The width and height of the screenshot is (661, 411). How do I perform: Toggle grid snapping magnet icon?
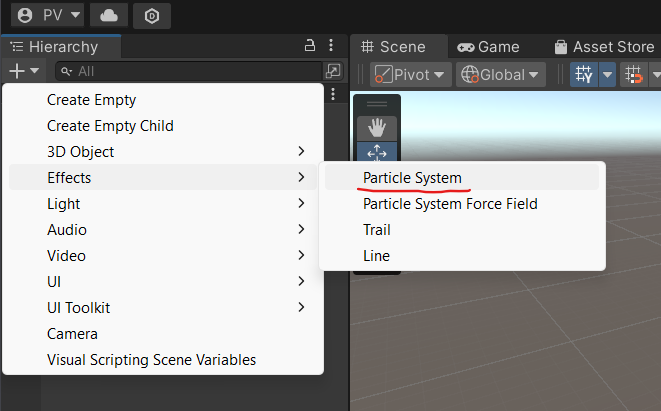click(x=633, y=75)
